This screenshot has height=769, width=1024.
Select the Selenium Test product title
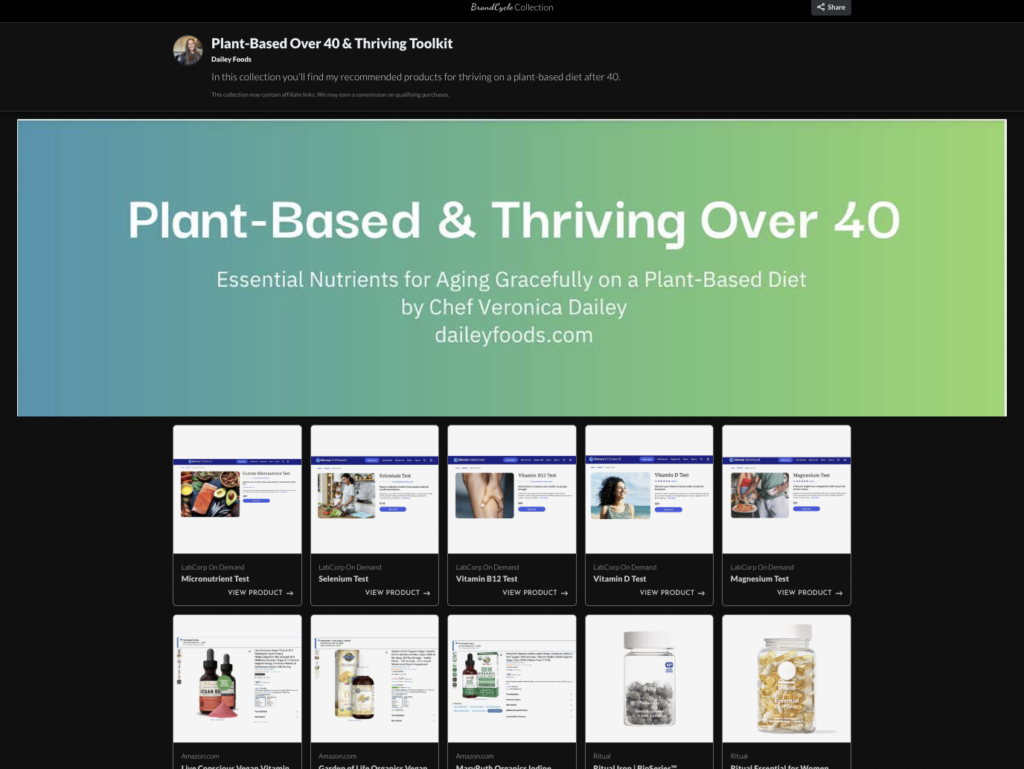click(344, 578)
